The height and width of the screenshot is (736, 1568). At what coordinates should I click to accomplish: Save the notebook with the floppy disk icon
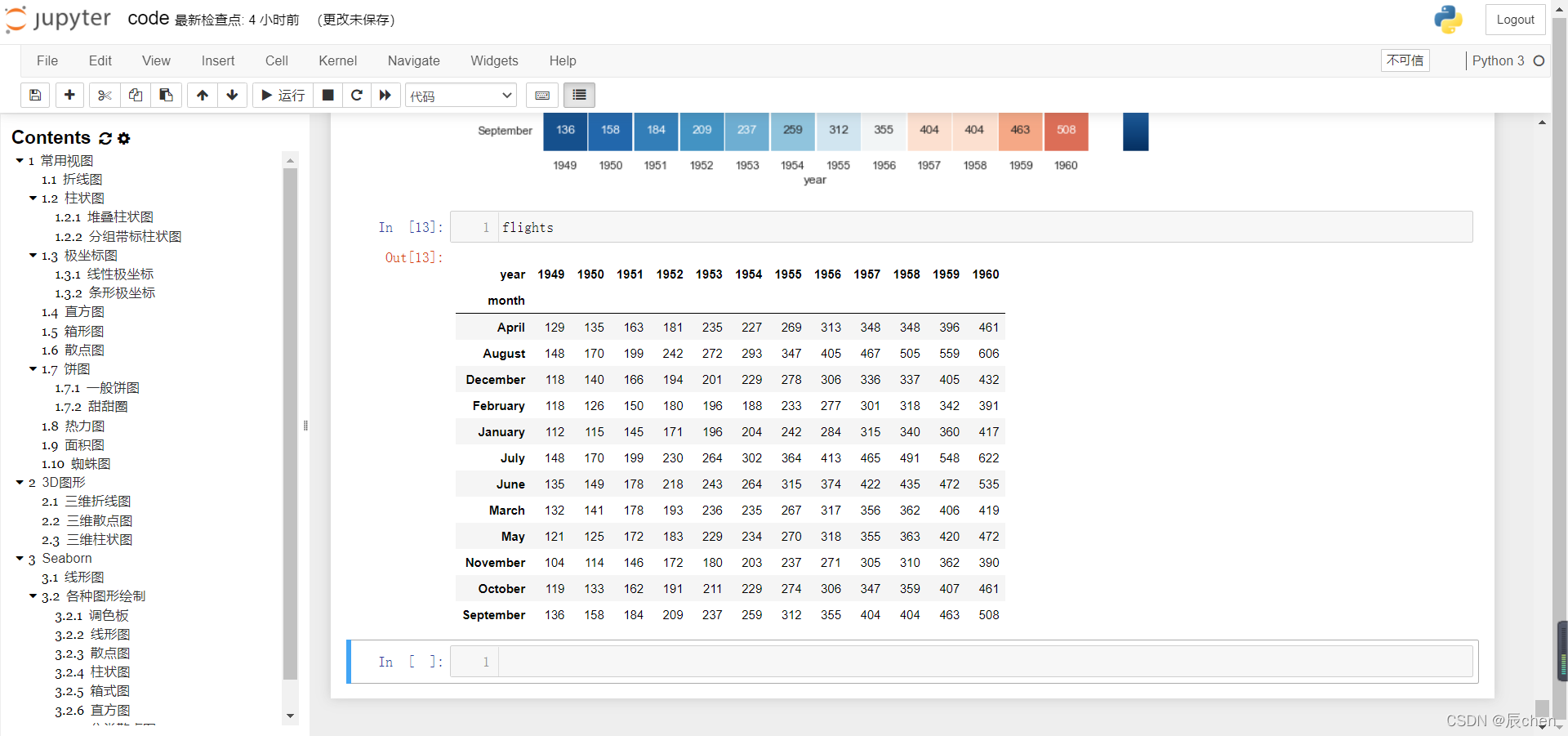pyautogui.click(x=35, y=96)
